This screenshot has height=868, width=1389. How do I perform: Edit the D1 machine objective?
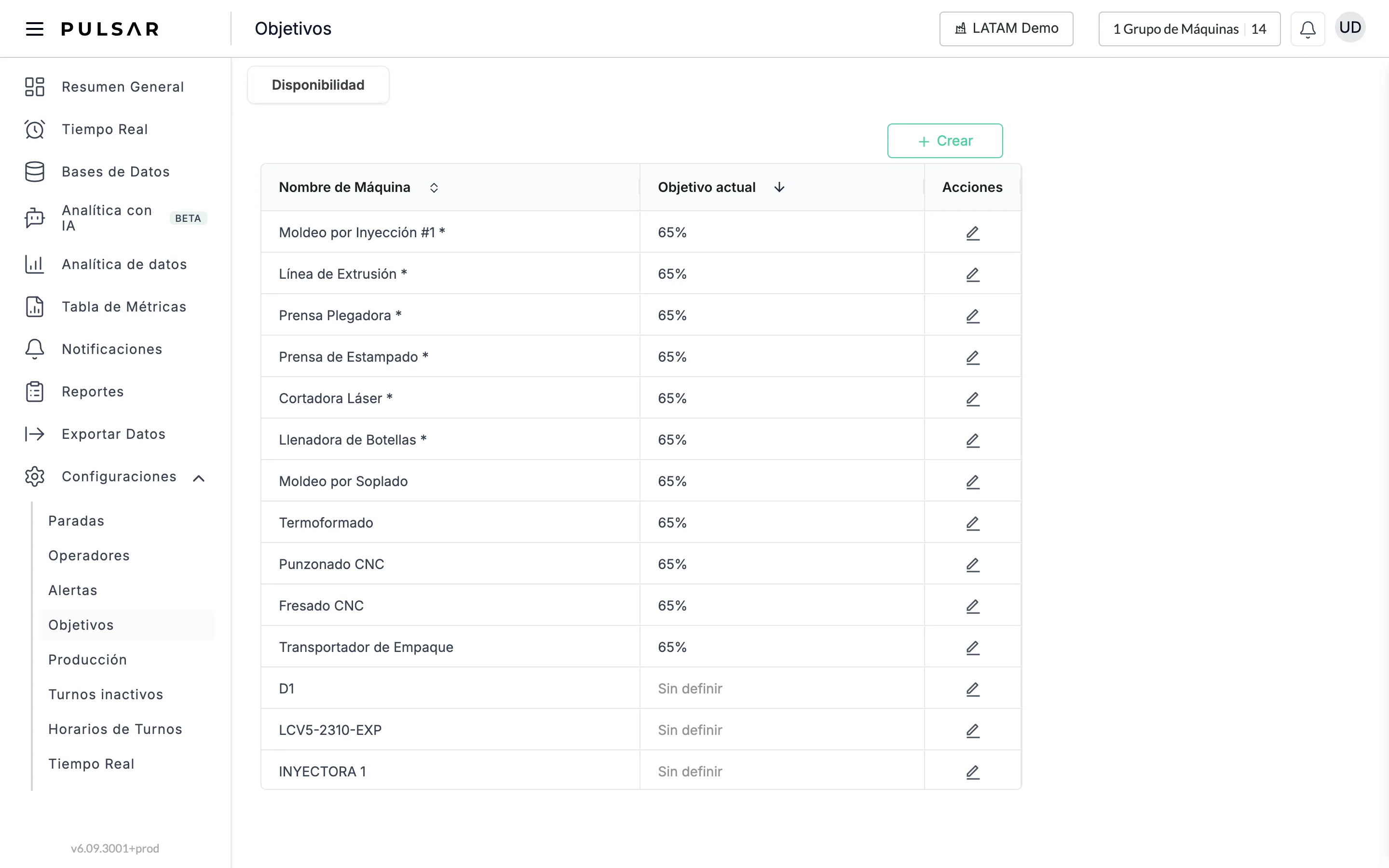pyautogui.click(x=972, y=689)
